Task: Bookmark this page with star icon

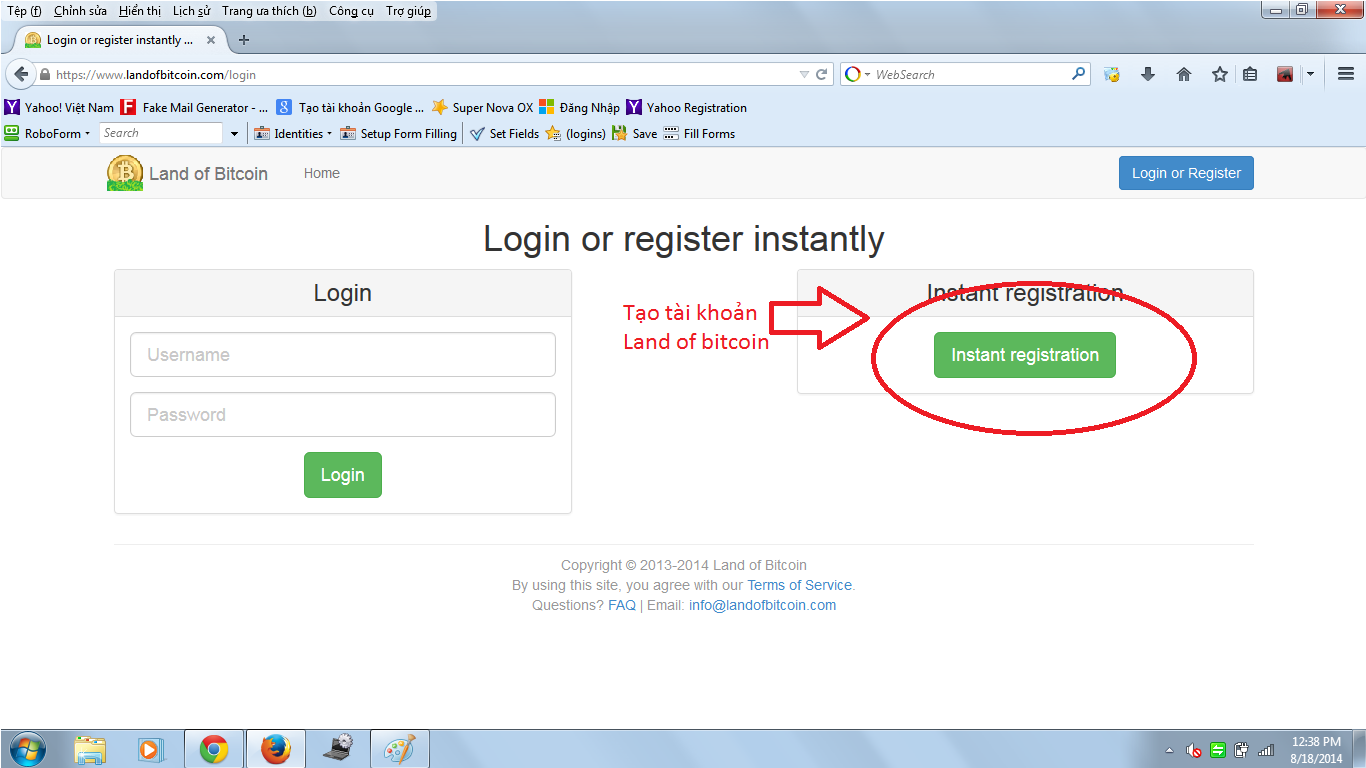Action: tap(1220, 74)
